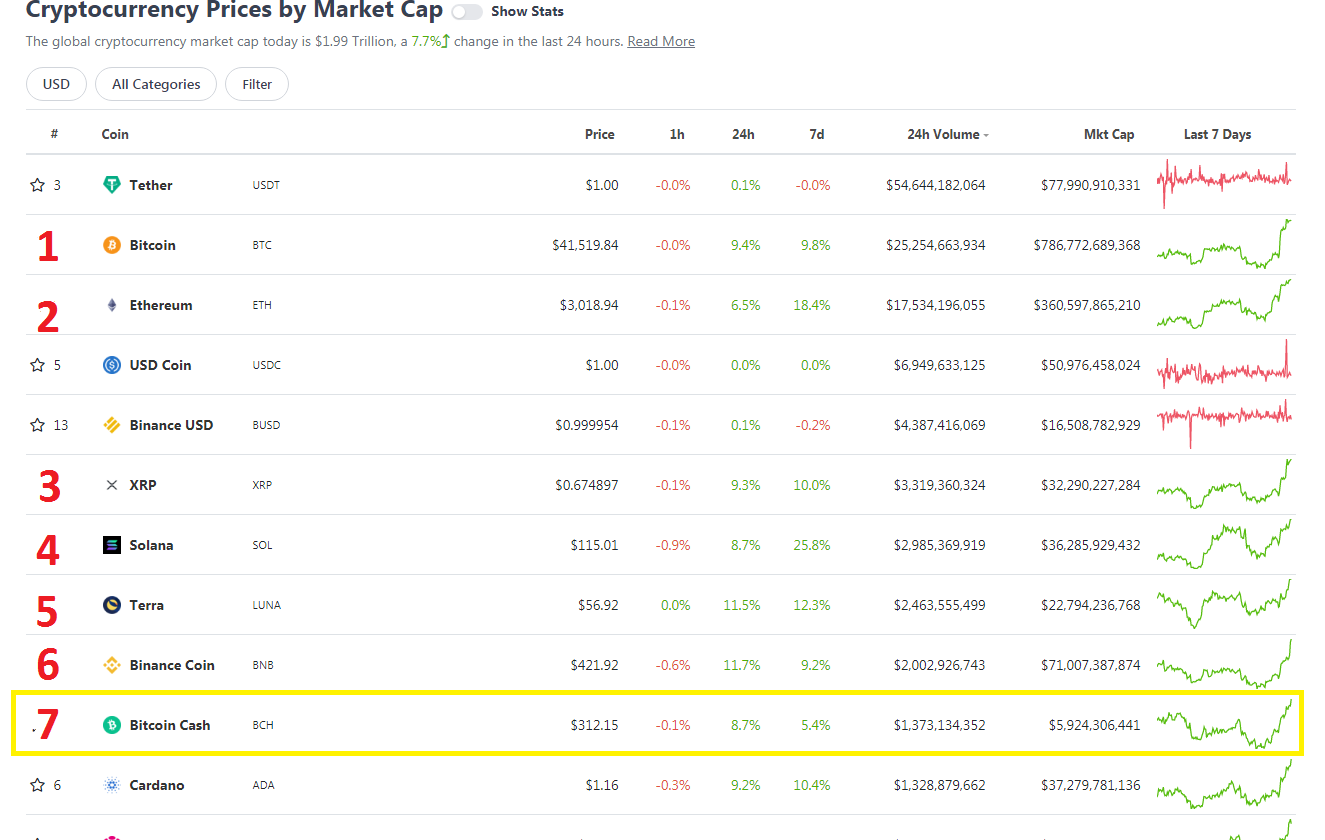Open the Binance USD name link
The height and width of the screenshot is (840, 1325).
pyautogui.click(x=171, y=425)
